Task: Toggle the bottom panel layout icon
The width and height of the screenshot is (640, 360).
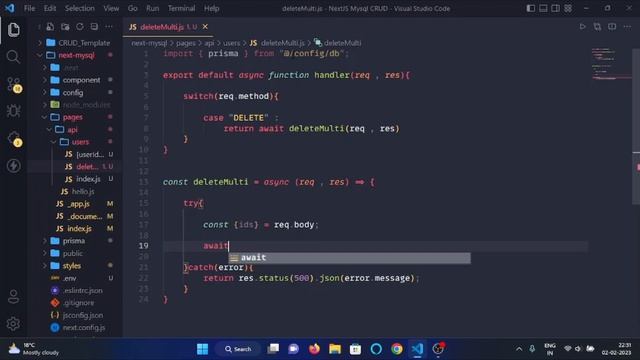Action: (543, 8)
